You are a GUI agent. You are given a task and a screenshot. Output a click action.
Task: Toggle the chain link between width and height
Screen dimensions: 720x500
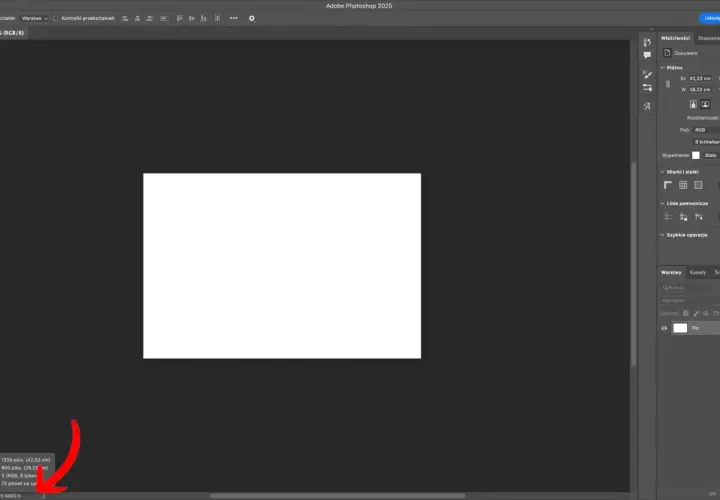tap(668, 84)
